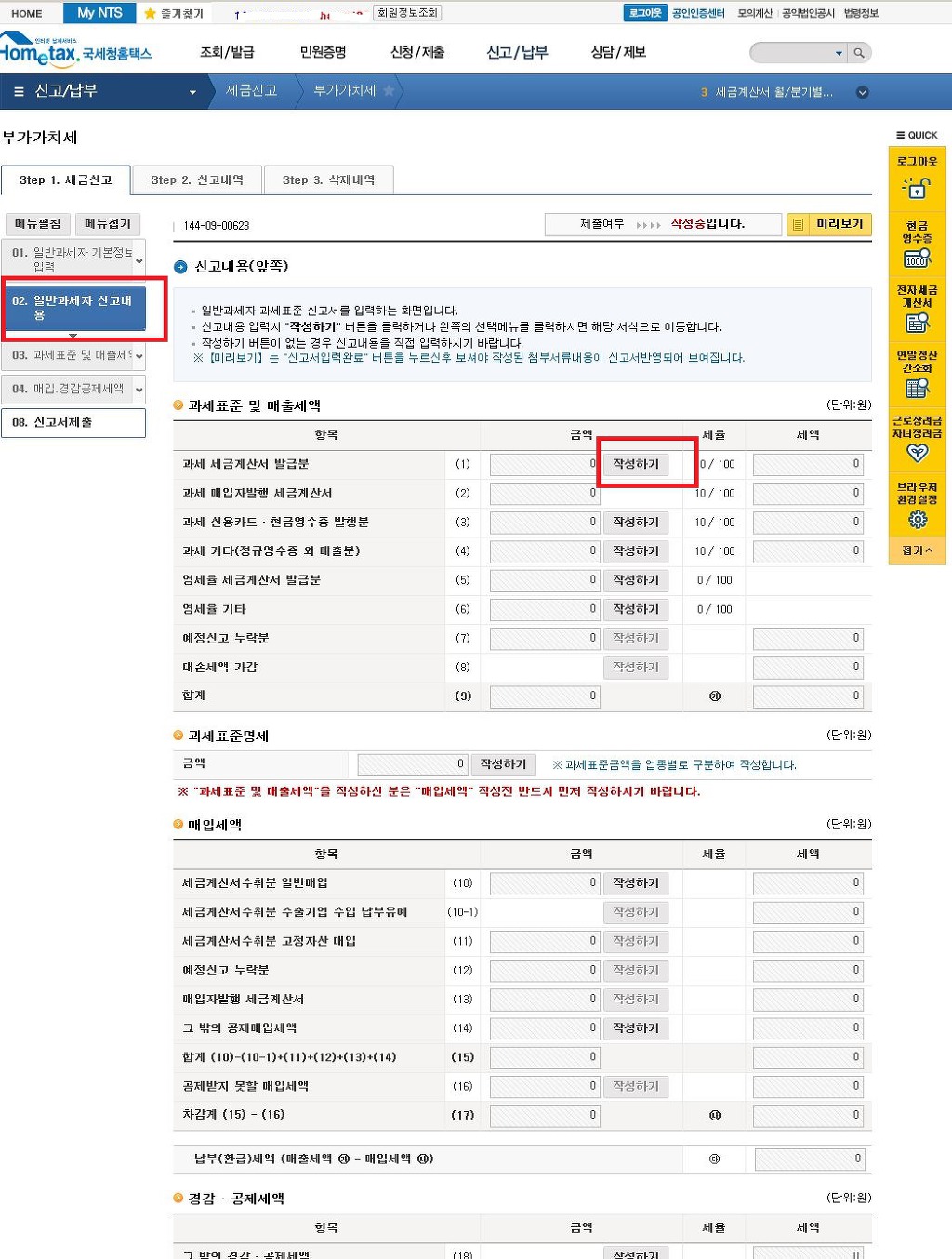Click the 메뉴접기 button
The image size is (952, 1259).
(108, 224)
